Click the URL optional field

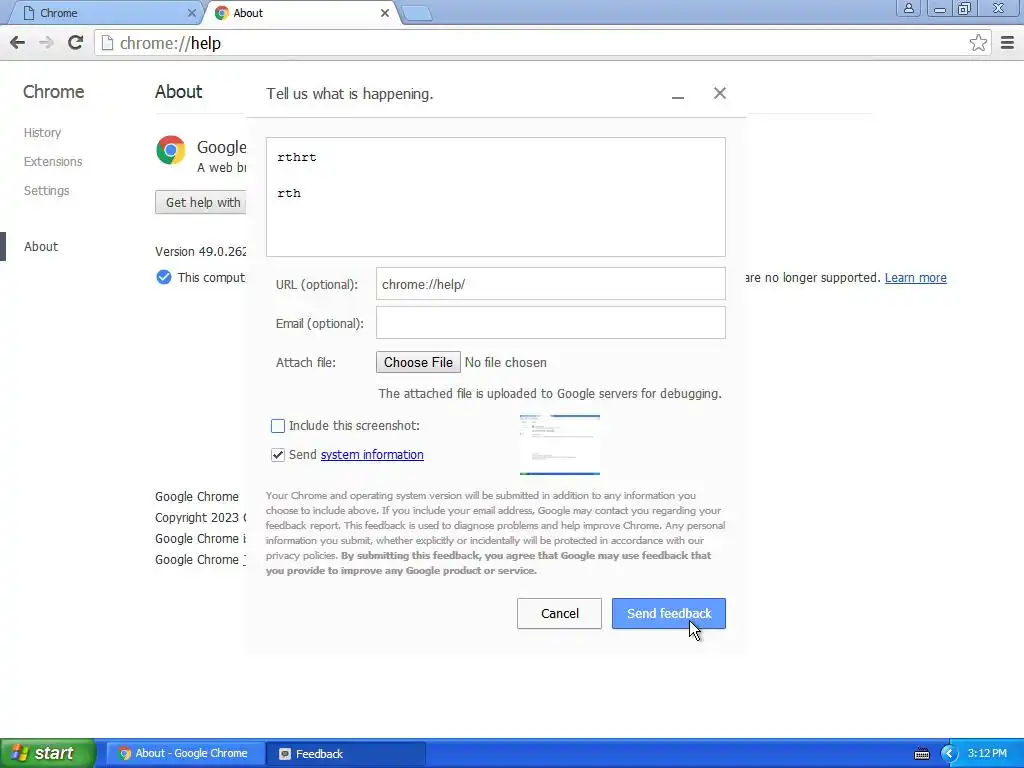(x=551, y=283)
